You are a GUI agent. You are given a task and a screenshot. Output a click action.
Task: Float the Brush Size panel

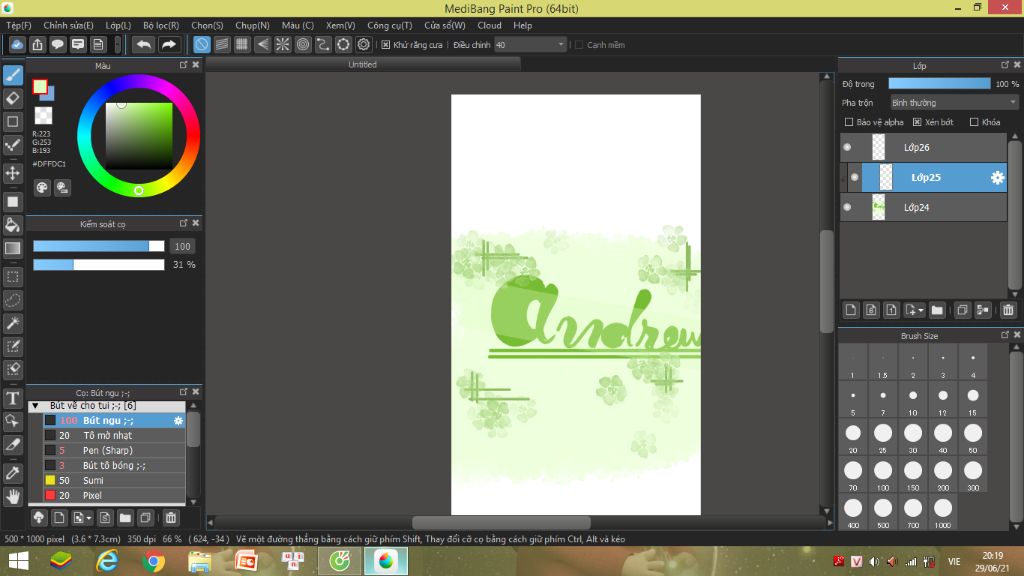pos(1004,335)
